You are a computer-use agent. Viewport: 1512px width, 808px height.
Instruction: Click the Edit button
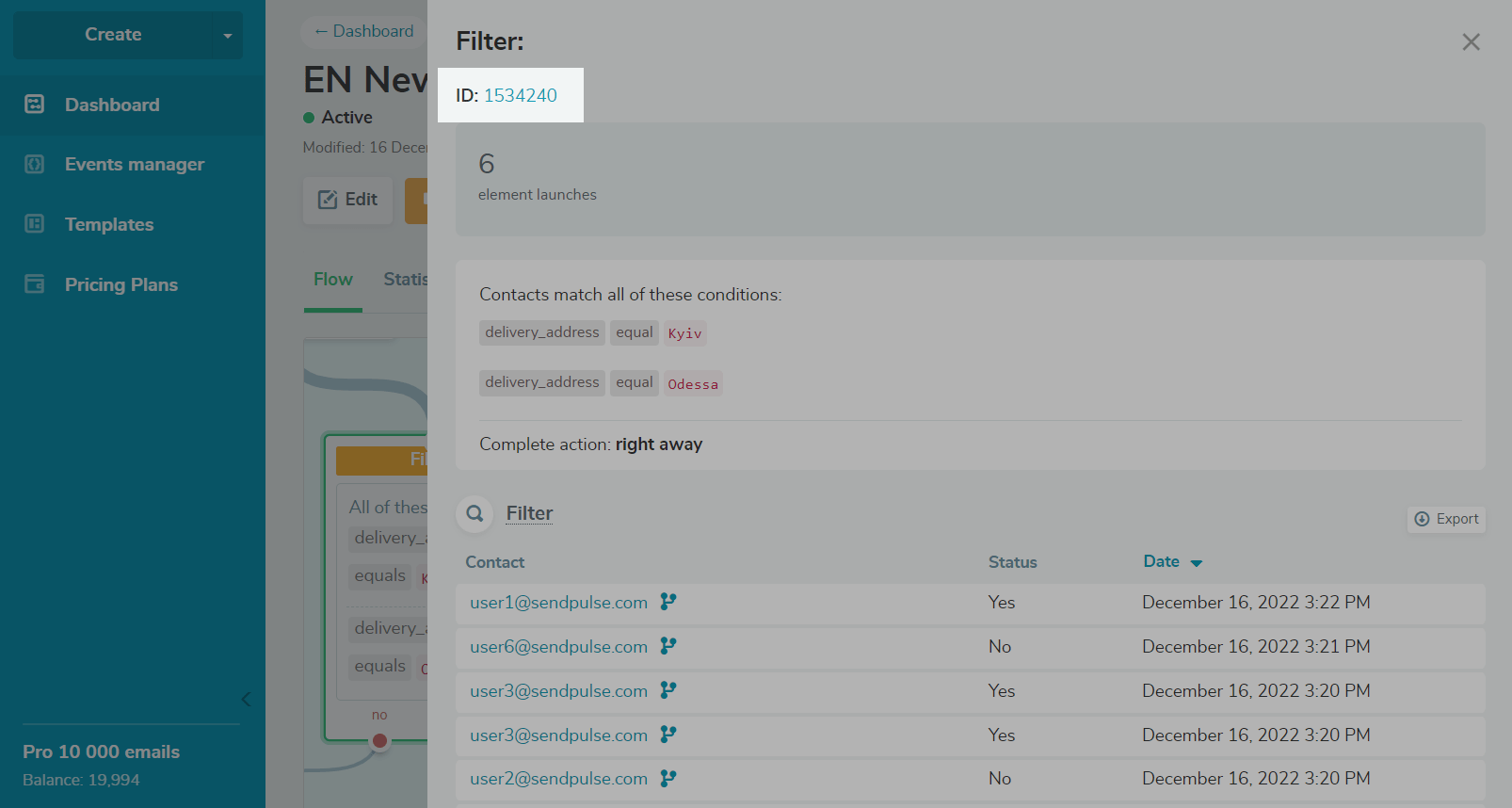[347, 200]
